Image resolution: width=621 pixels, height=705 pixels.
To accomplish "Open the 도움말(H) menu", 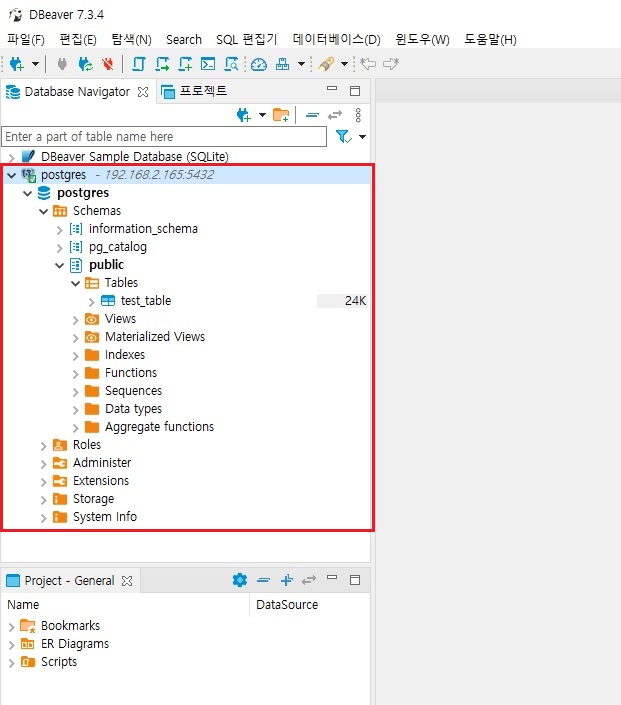I will pyautogui.click(x=490, y=40).
